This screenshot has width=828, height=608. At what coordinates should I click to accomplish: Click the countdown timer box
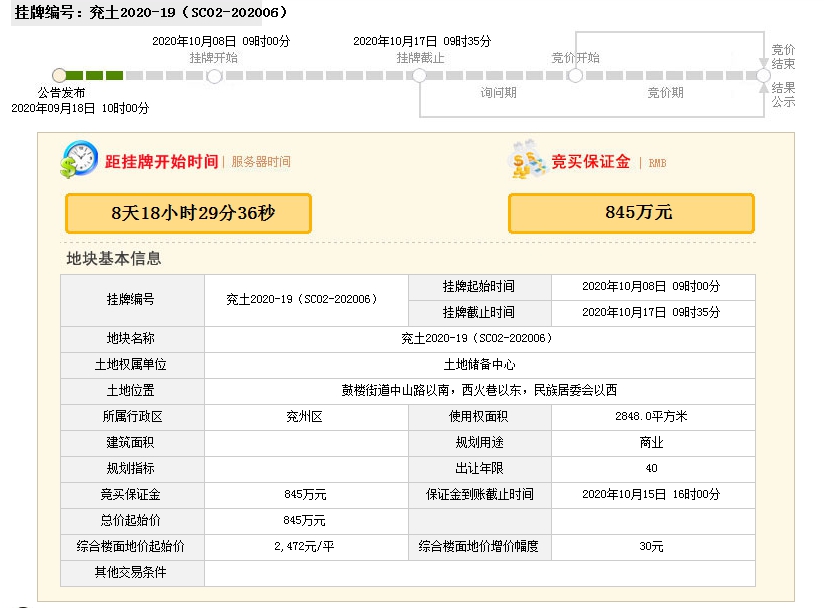click(188, 213)
